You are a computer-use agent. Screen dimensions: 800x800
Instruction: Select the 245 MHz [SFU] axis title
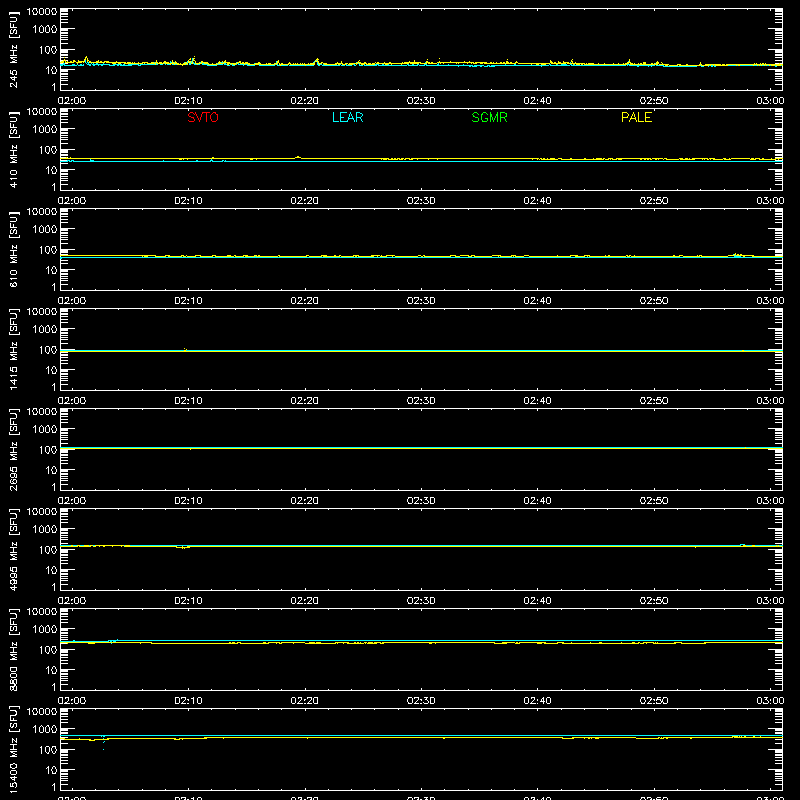pyautogui.click(x=13, y=49)
